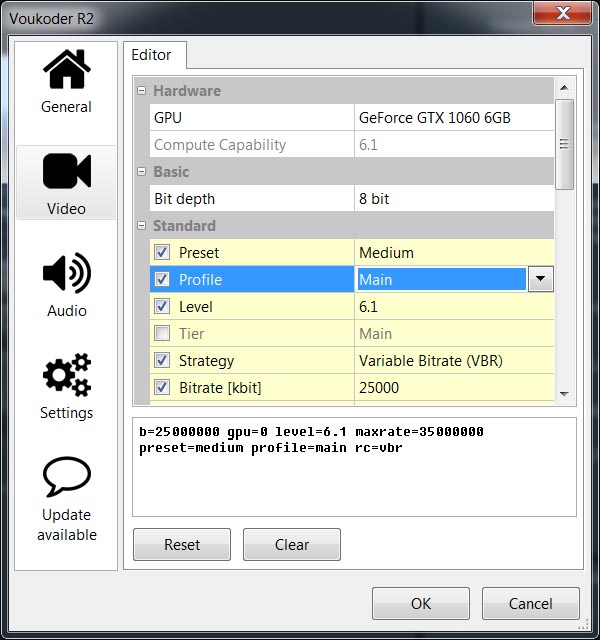Confirm with the OK button
Image resolution: width=600 pixels, height=640 pixels.
tap(421, 604)
